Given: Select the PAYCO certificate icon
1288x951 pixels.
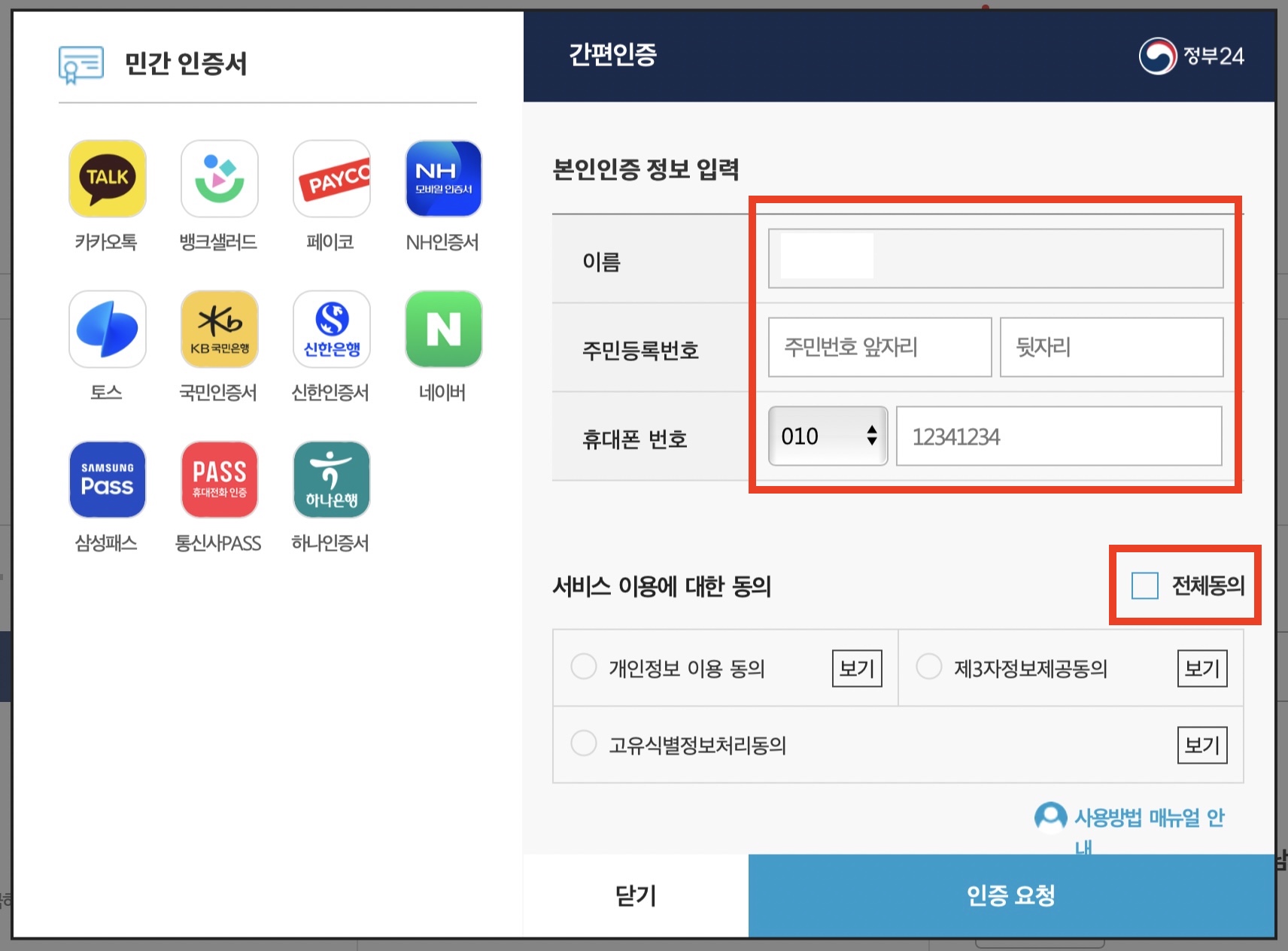Looking at the screenshot, I should pos(331,178).
